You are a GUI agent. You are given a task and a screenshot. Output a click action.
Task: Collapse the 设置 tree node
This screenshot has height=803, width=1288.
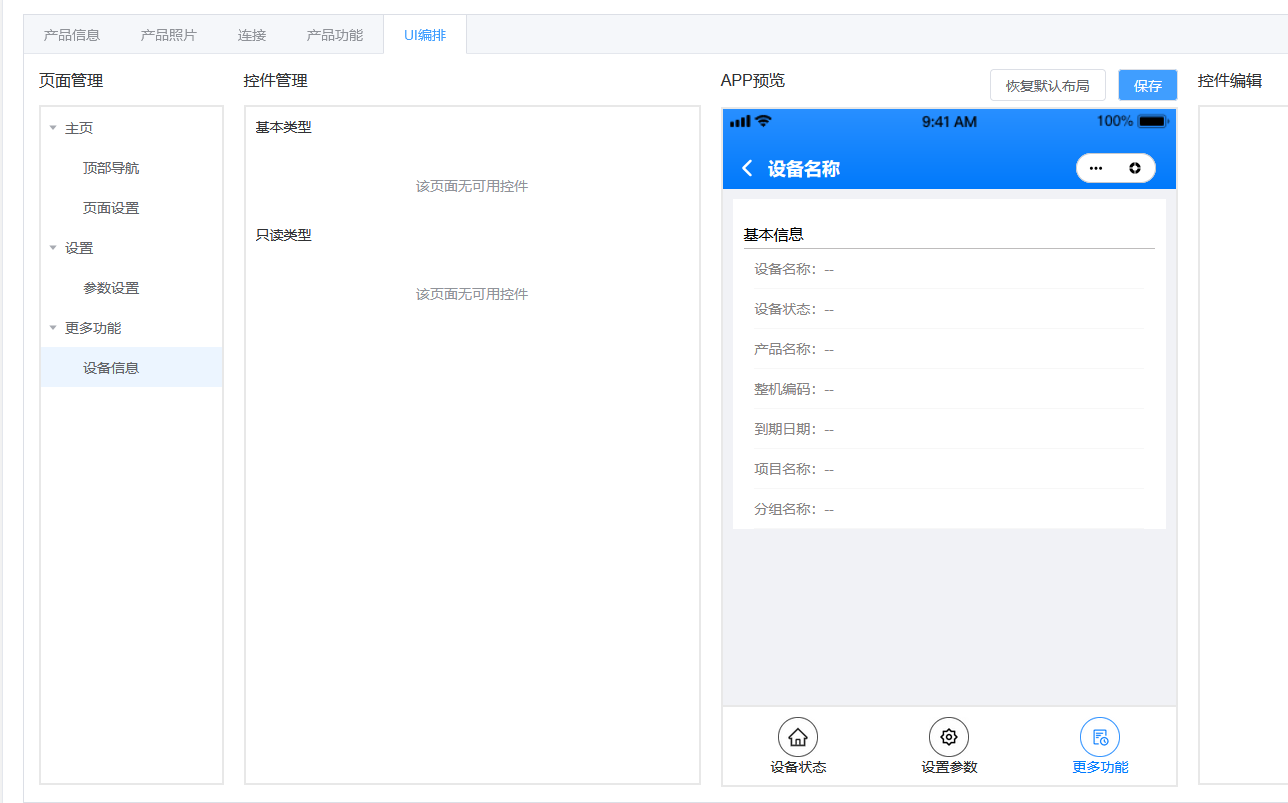(53, 248)
